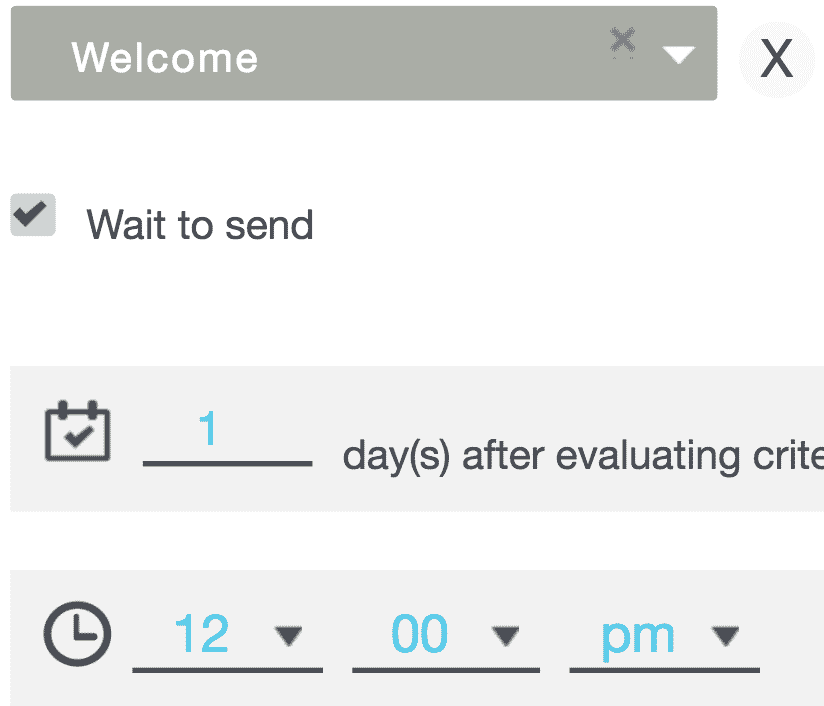Uncheck the Wait to send checkbox
Viewport: 824px width, 706px height.
pyautogui.click(x=33, y=215)
